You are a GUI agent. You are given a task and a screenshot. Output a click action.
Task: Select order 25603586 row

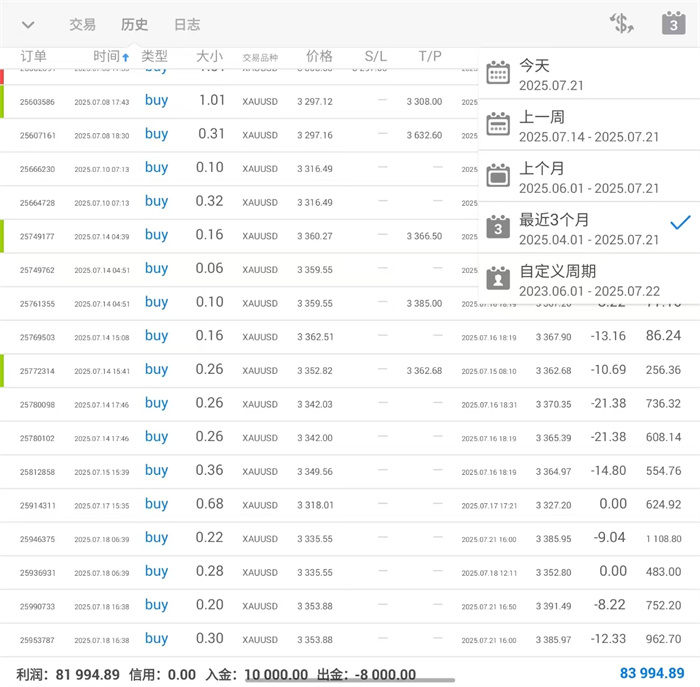[x=239, y=102]
